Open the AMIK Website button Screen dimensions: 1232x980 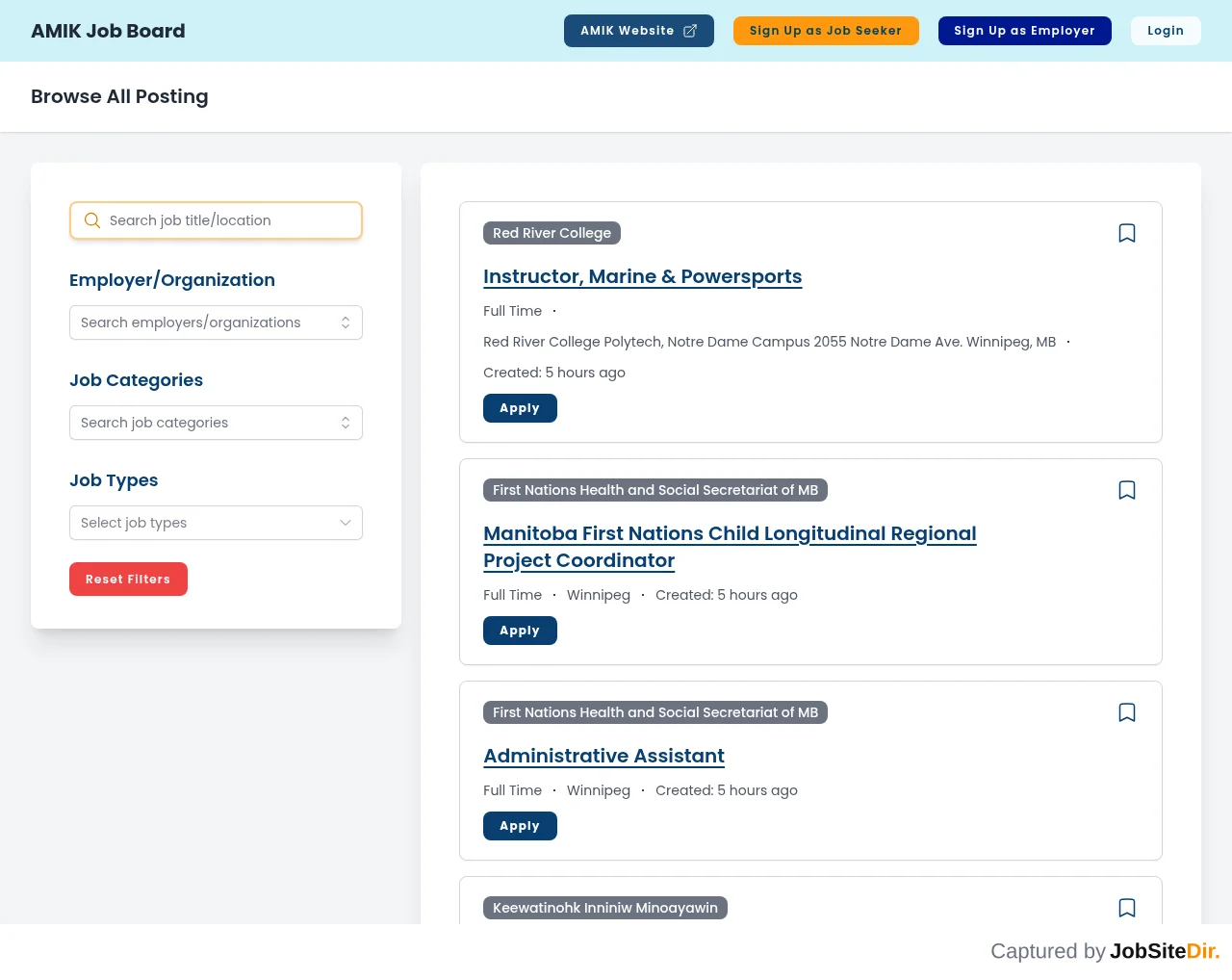(639, 31)
